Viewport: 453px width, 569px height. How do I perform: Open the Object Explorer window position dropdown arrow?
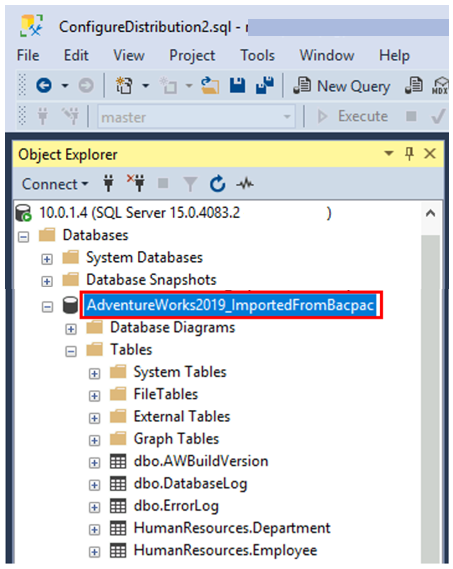click(x=389, y=153)
